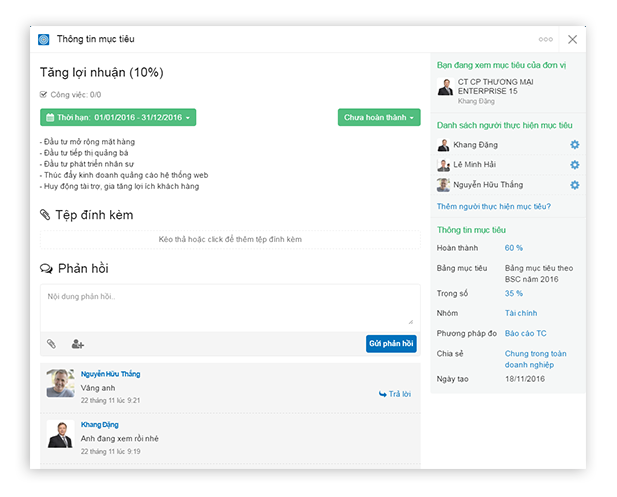Click gear icon beside Nguyễn Hữu Thắng
The image size is (617, 497).
click(574, 185)
